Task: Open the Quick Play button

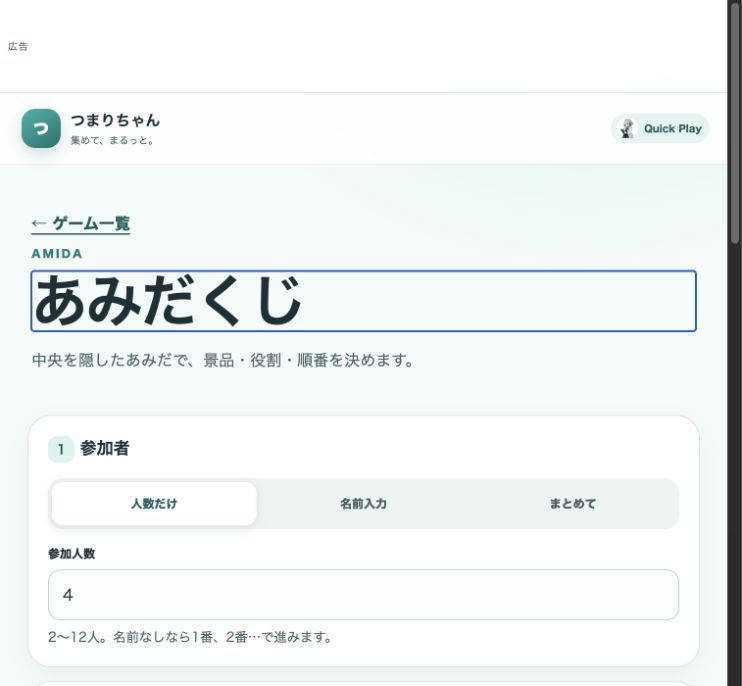Action: (660, 129)
